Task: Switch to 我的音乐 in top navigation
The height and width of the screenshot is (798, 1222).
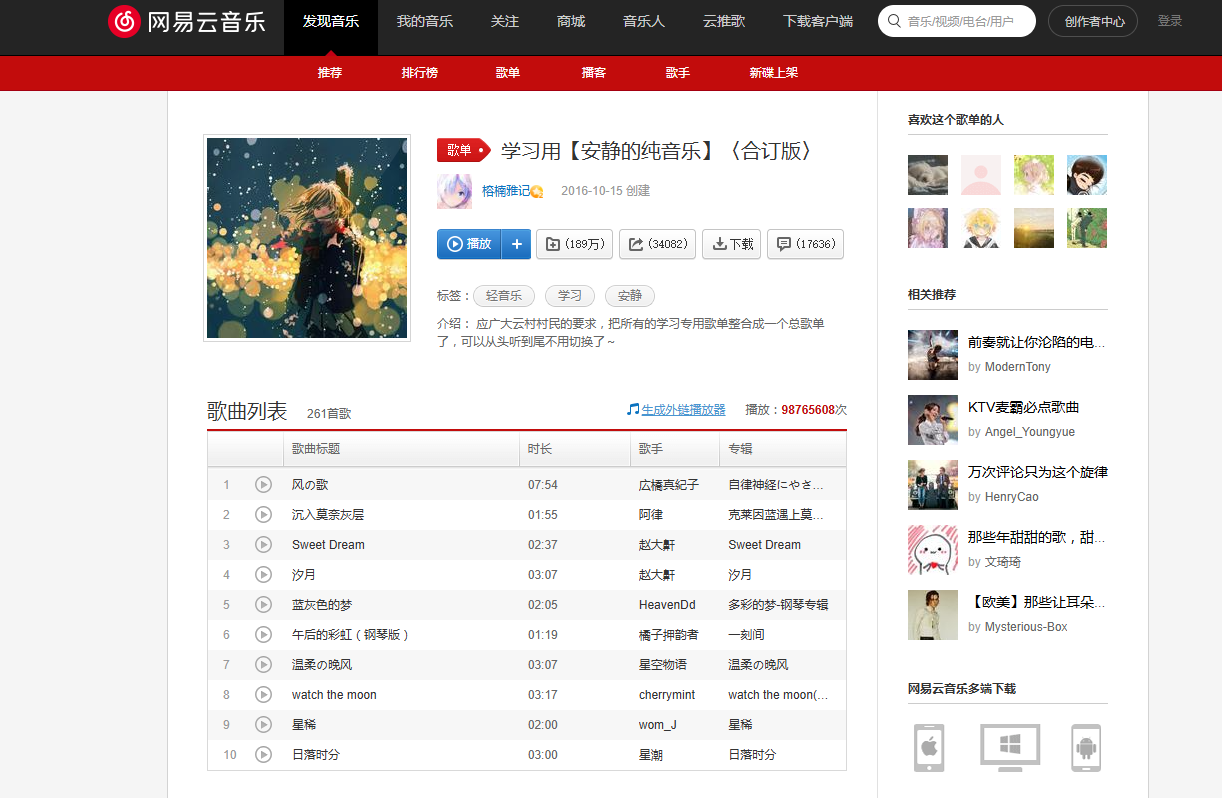Action: point(424,21)
